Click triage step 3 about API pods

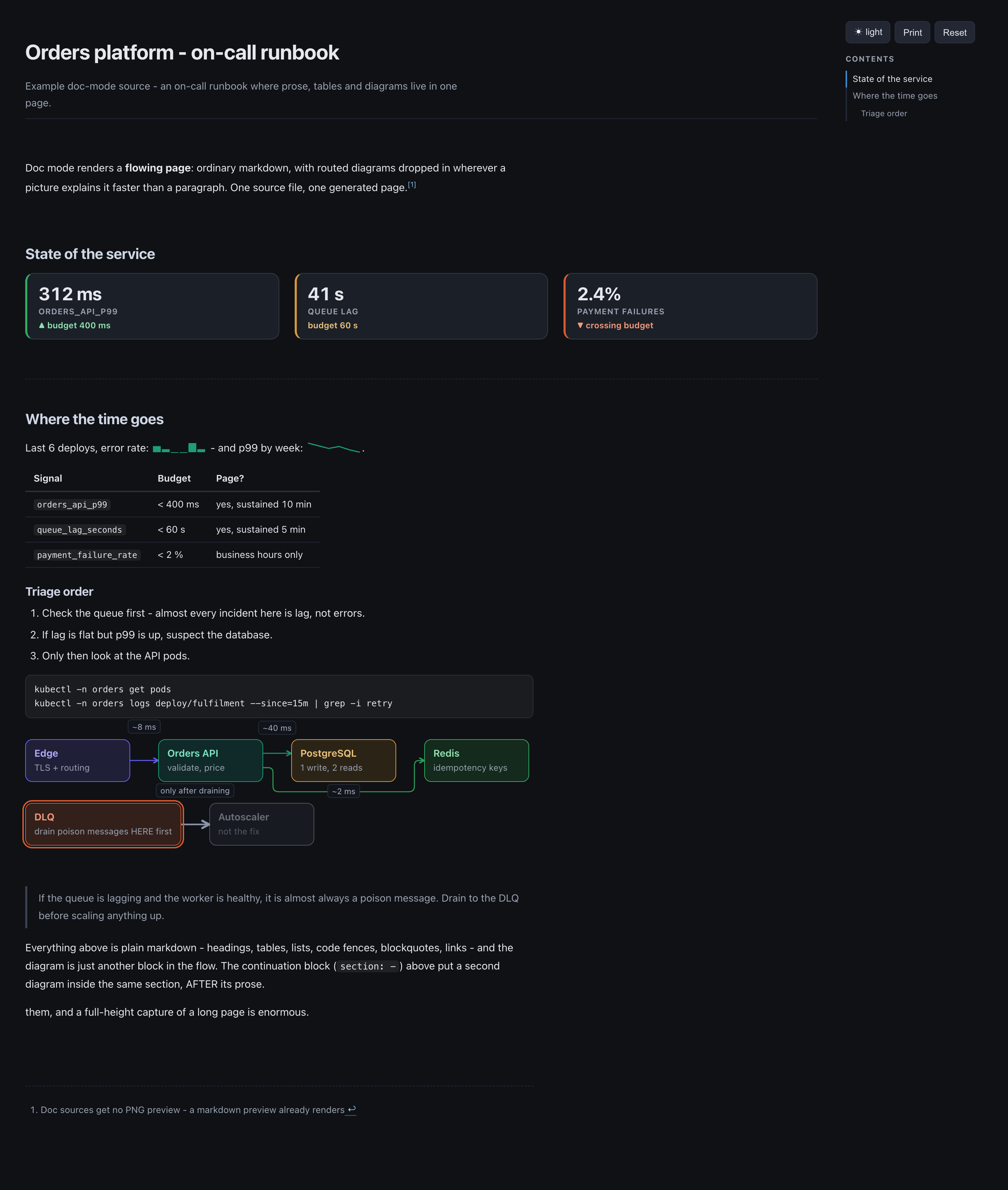pyautogui.click(x=115, y=656)
